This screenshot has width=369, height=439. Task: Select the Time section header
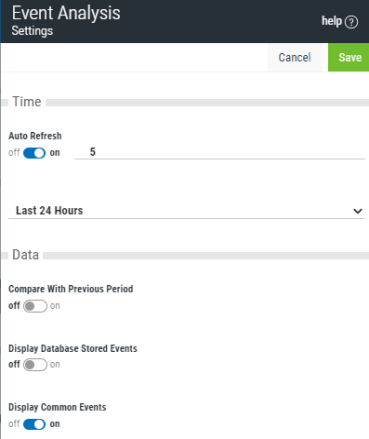point(27,102)
